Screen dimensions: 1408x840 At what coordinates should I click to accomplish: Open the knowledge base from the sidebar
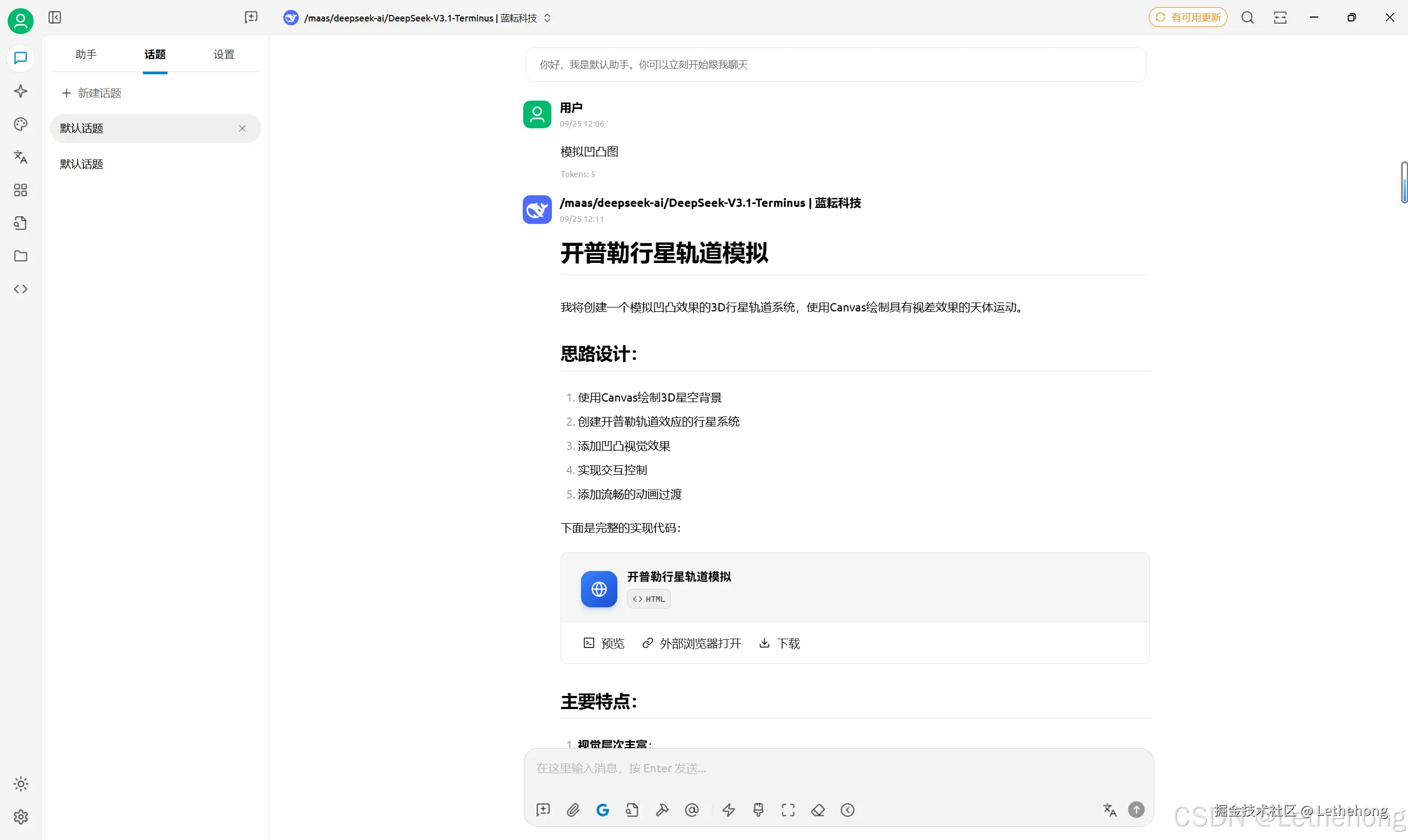(20, 223)
